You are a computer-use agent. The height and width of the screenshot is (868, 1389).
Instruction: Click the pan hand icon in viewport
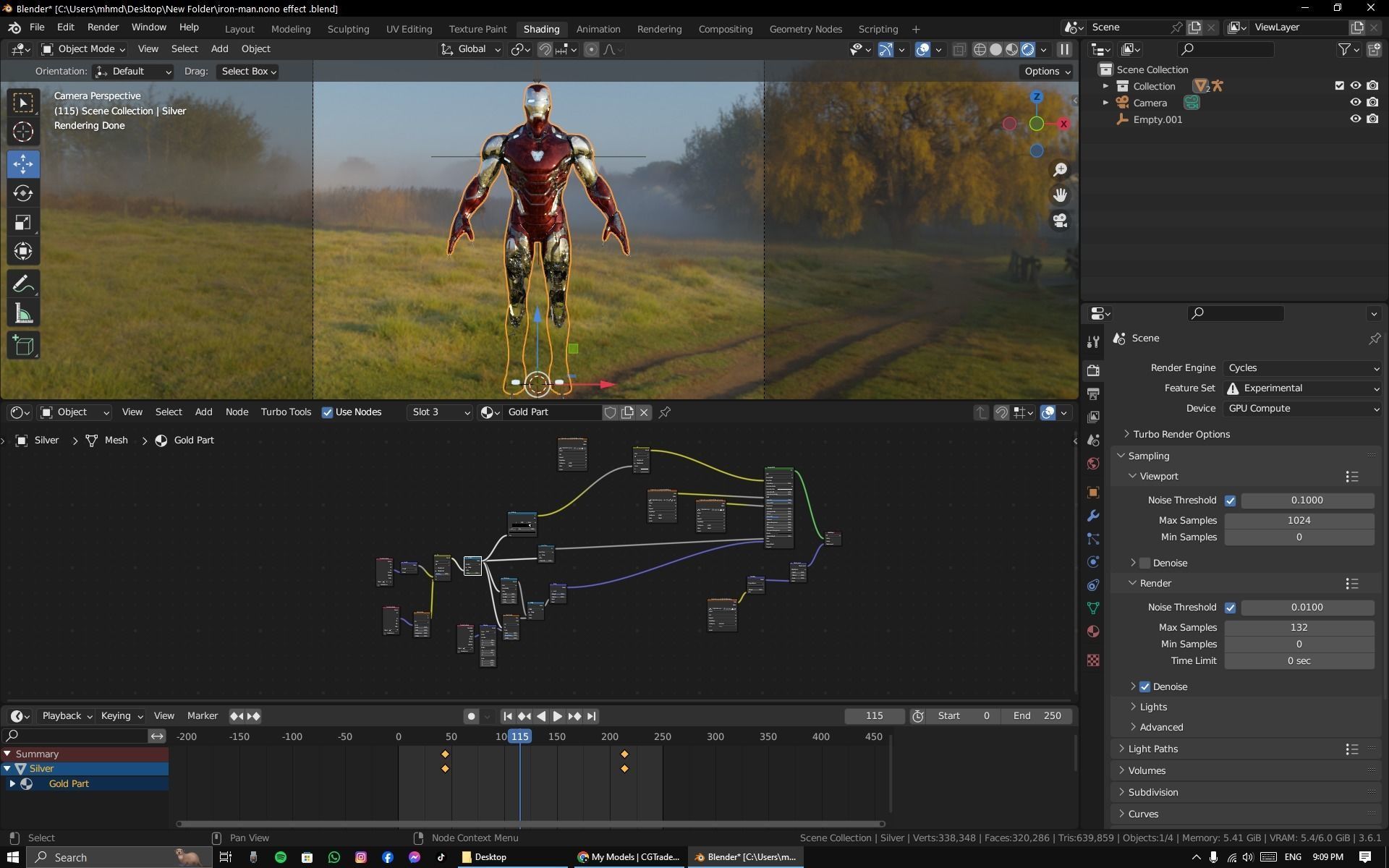tap(1061, 195)
